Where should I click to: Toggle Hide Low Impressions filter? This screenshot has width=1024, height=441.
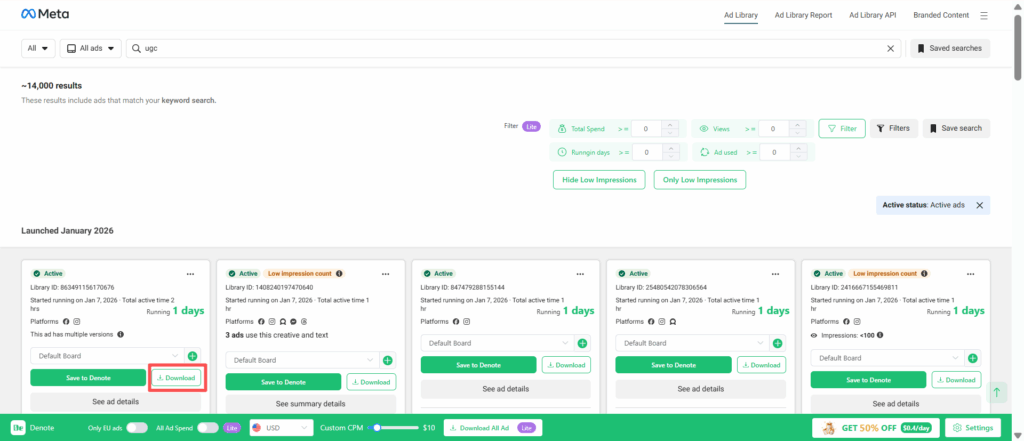click(598, 180)
